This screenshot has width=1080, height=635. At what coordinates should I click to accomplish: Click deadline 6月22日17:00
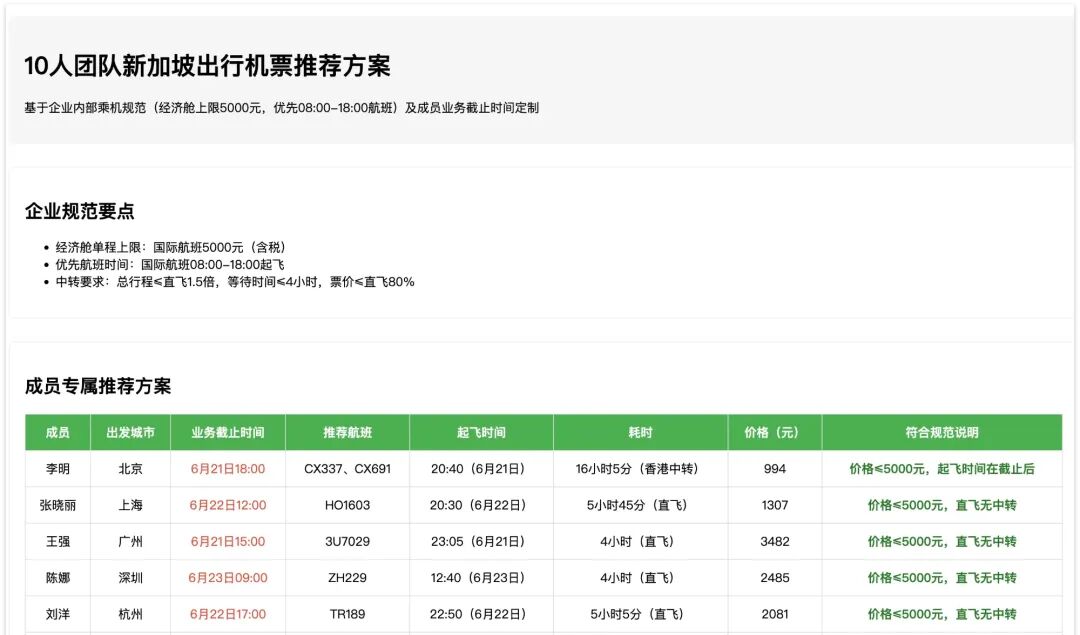[x=228, y=614]
